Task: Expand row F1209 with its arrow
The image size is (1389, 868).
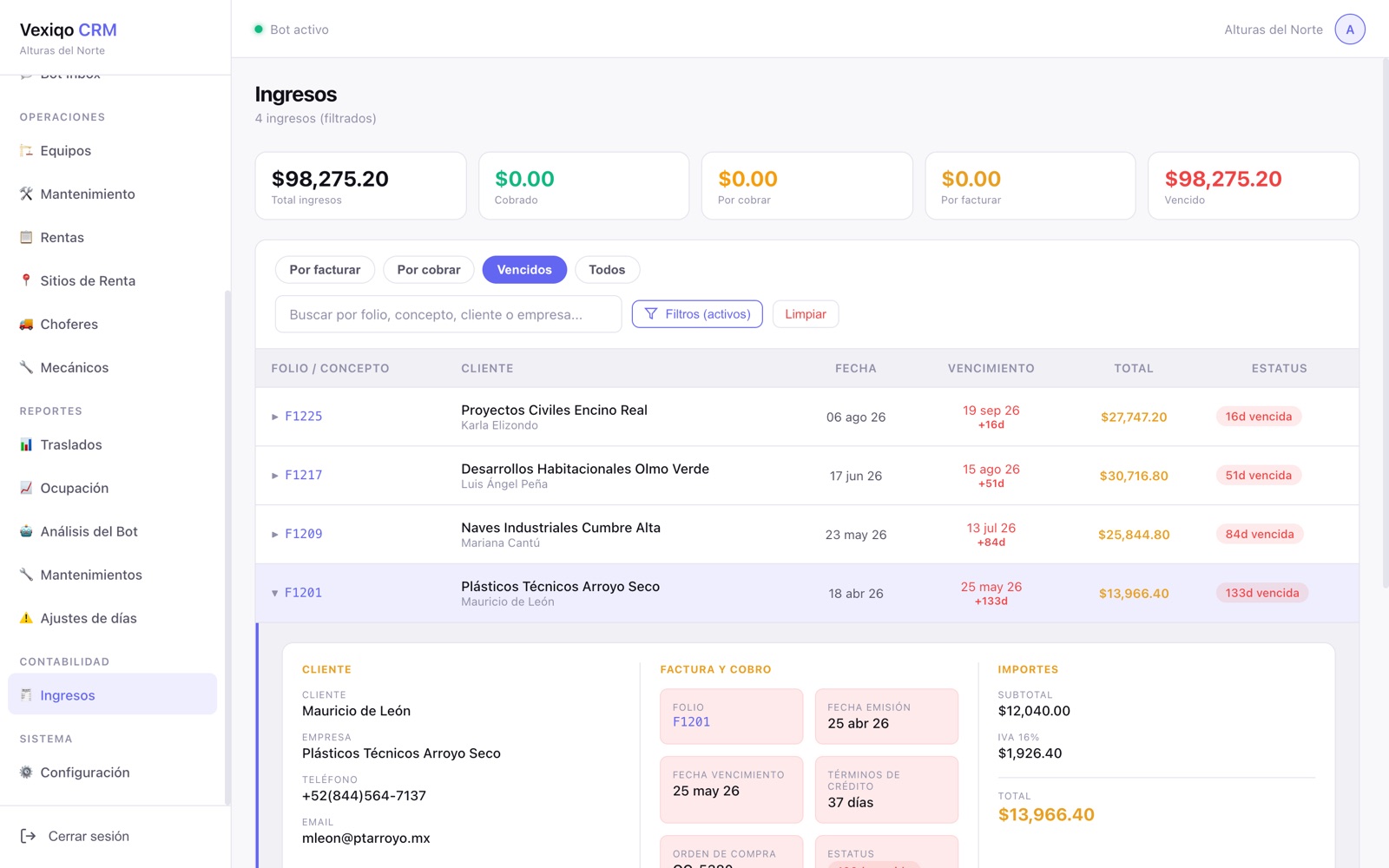Action: pos(275,535)
